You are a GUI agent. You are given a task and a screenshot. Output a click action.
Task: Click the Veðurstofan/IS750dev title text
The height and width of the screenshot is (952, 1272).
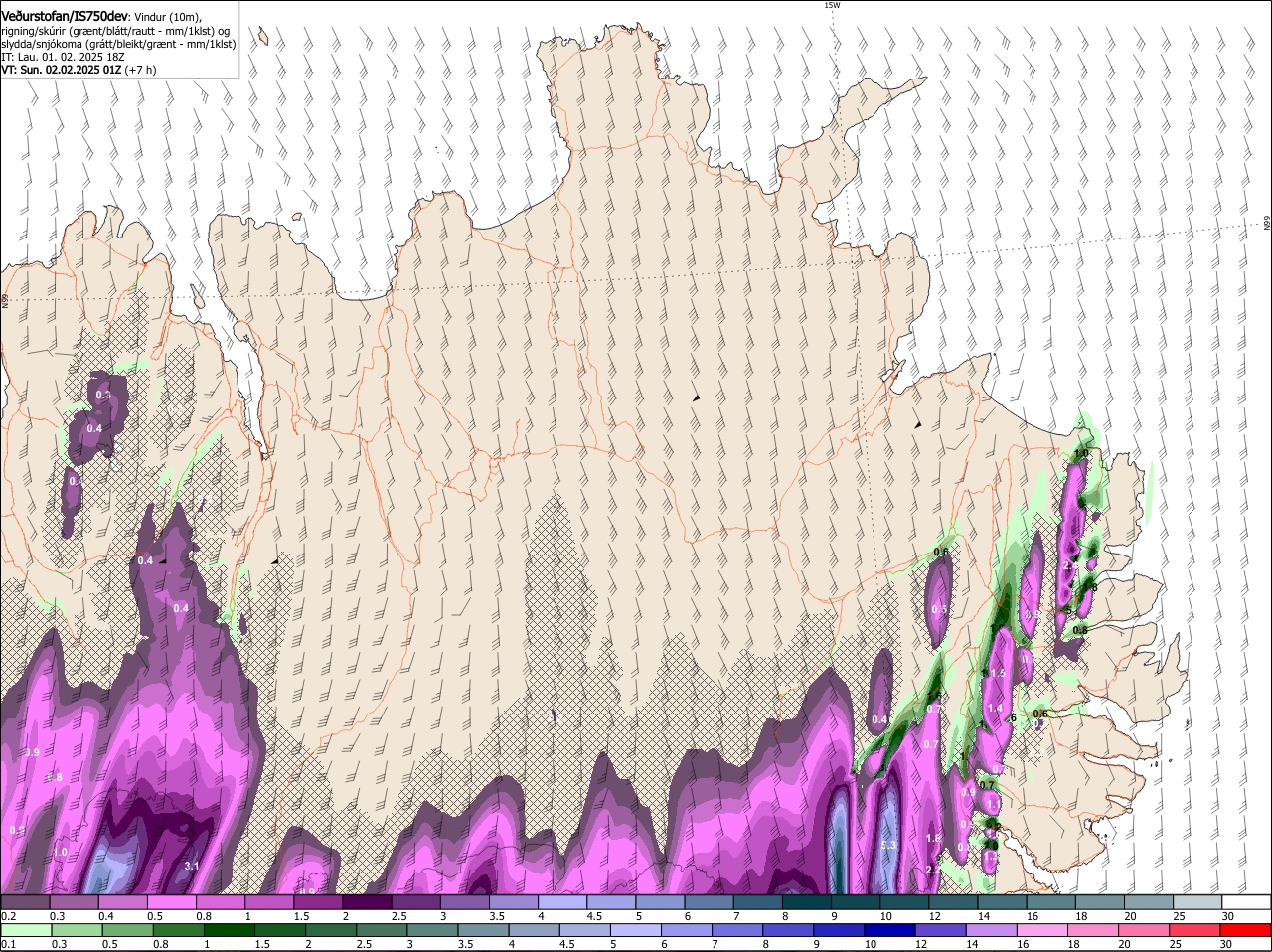tap(65, 15)
